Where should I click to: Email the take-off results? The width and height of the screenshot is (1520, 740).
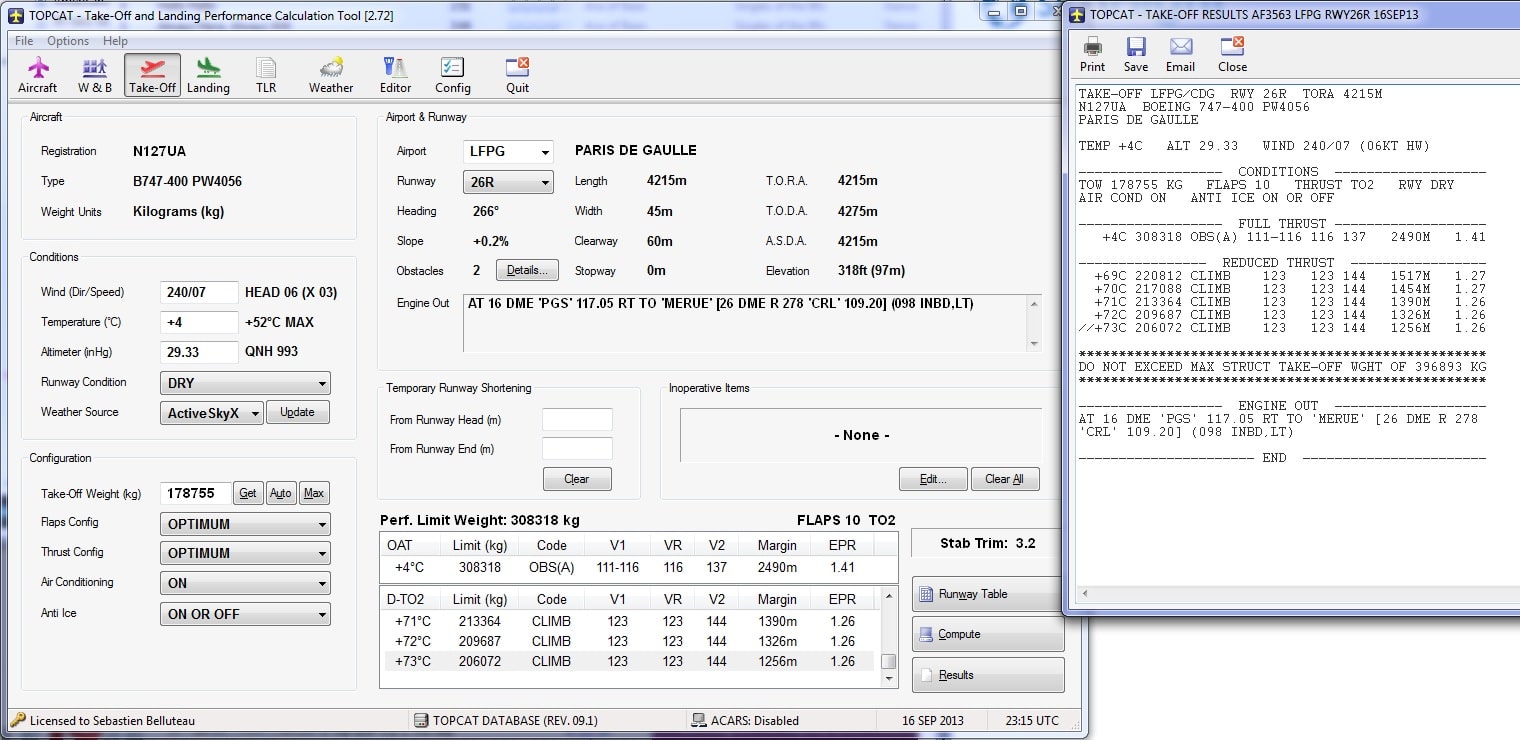[x=1180, y=54]
